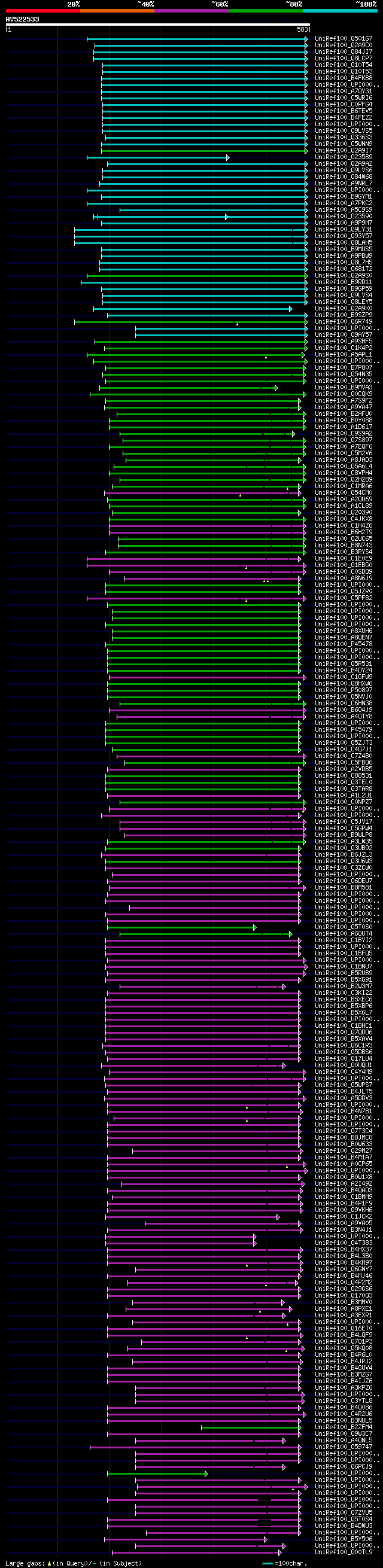Viewport: 383px width, 1568px height.
Task: Click the 'Large gaps' legend text
Action: [x=25, y=1564]
